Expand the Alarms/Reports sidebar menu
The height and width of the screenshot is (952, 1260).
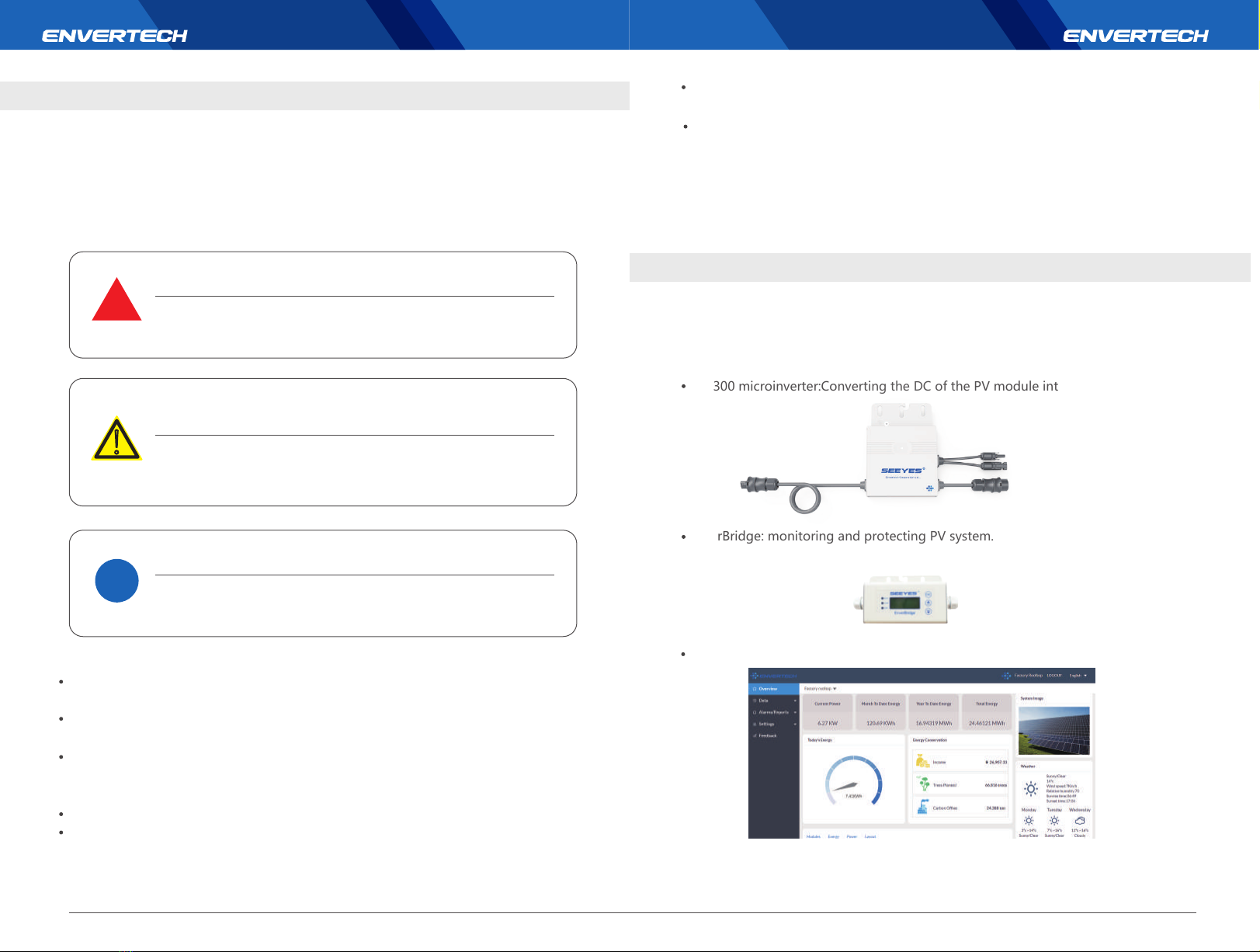click(x=774, y=712)
